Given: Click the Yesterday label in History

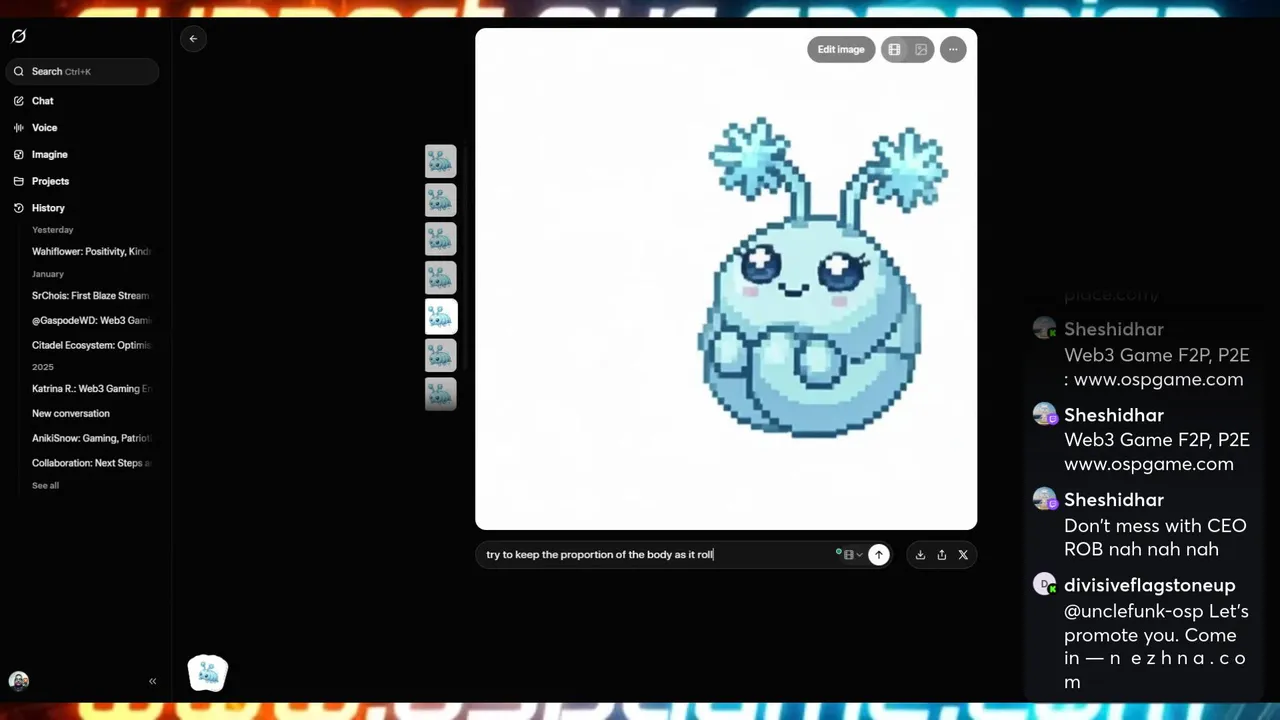Looking at the screenshot, I should (x=52, y=230).
